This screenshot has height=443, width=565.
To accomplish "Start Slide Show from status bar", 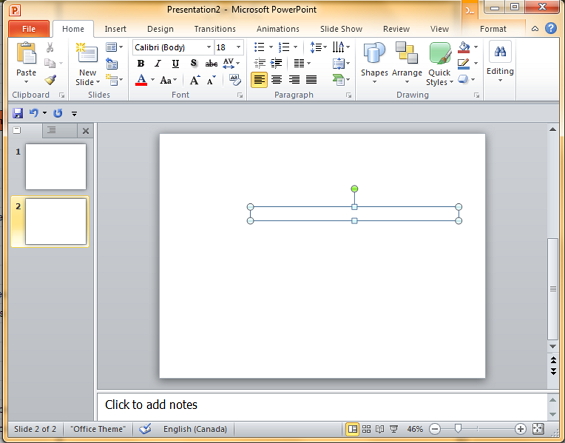I will point(394,429).
